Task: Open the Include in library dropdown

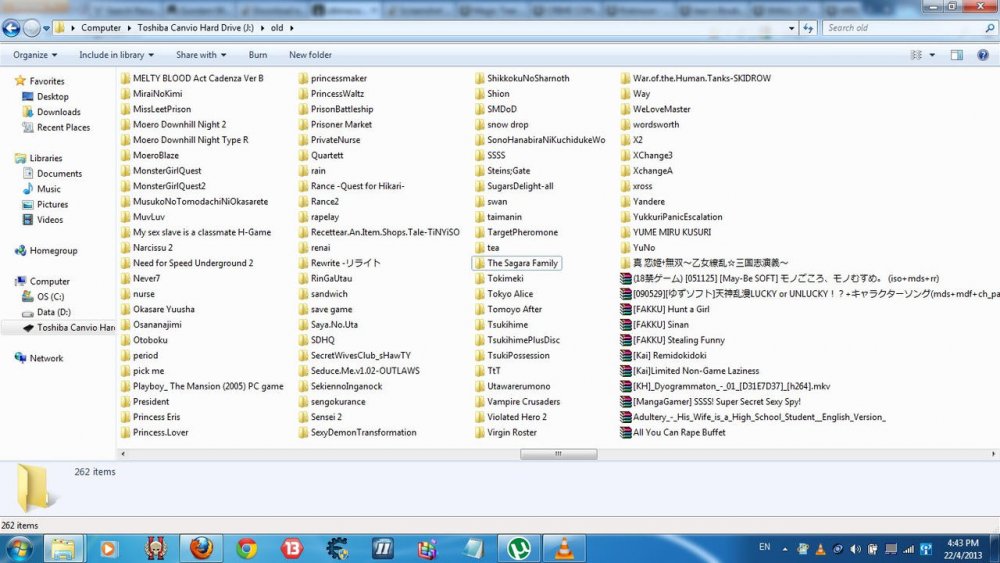Action: pos(116,55)
